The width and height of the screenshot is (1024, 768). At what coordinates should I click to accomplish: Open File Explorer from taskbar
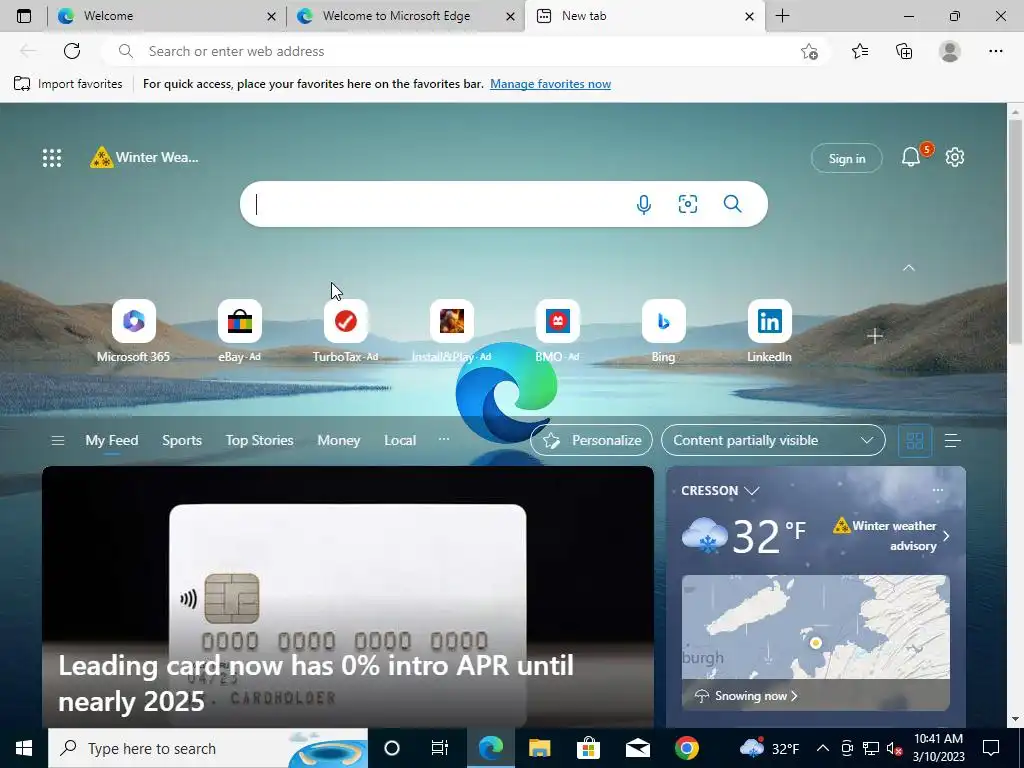[539, 748]
